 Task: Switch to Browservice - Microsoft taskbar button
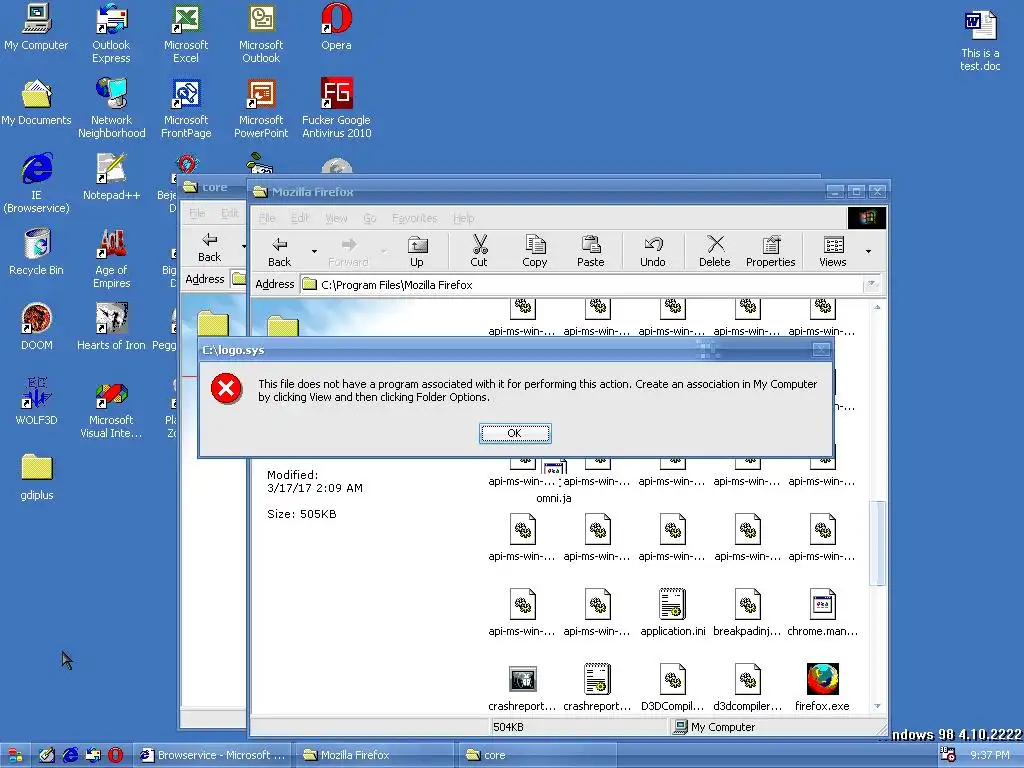(213, 755)
